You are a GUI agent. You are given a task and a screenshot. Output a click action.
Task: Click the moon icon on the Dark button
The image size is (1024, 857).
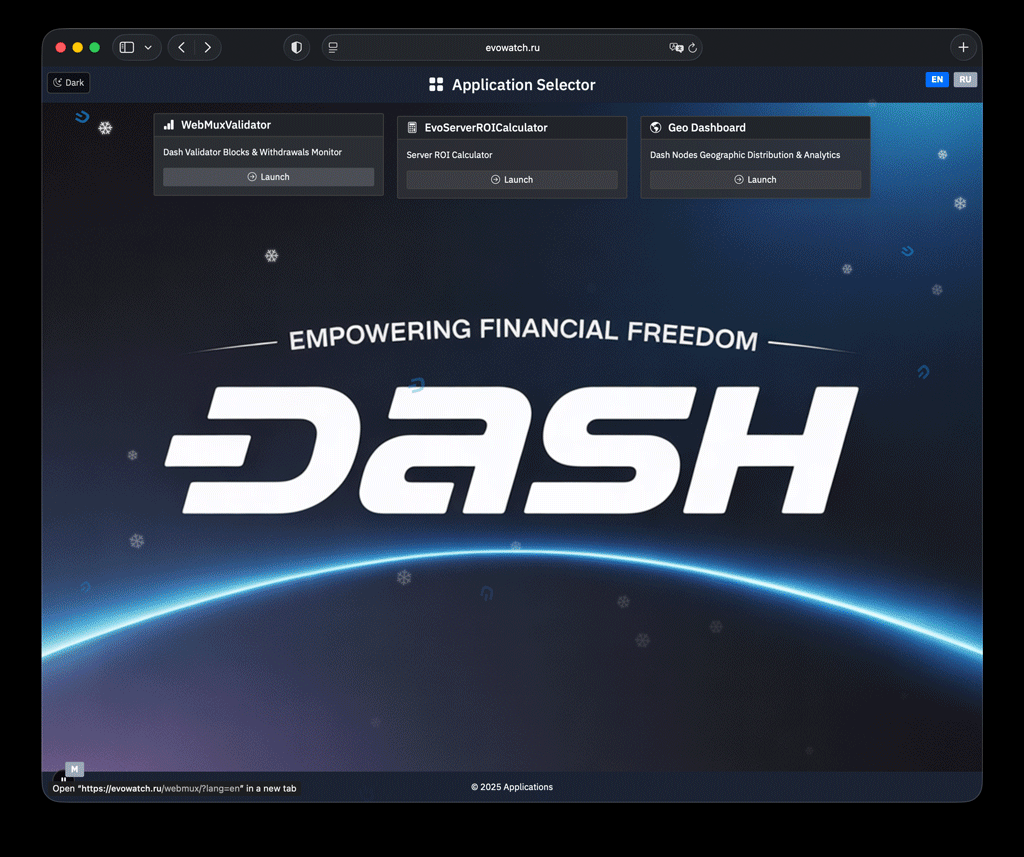coord(56,82)
